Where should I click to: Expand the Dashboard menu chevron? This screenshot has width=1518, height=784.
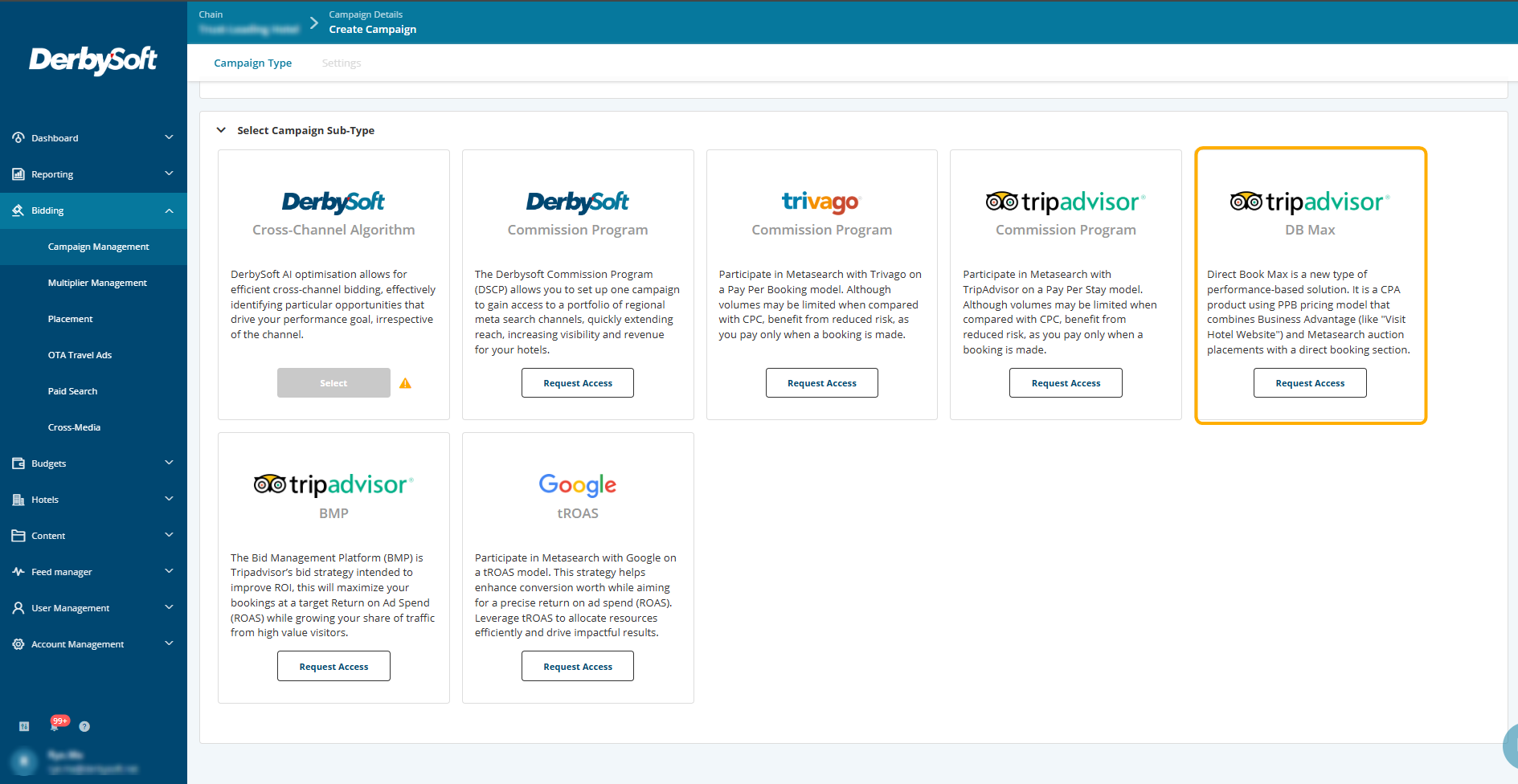pos(169,137)
